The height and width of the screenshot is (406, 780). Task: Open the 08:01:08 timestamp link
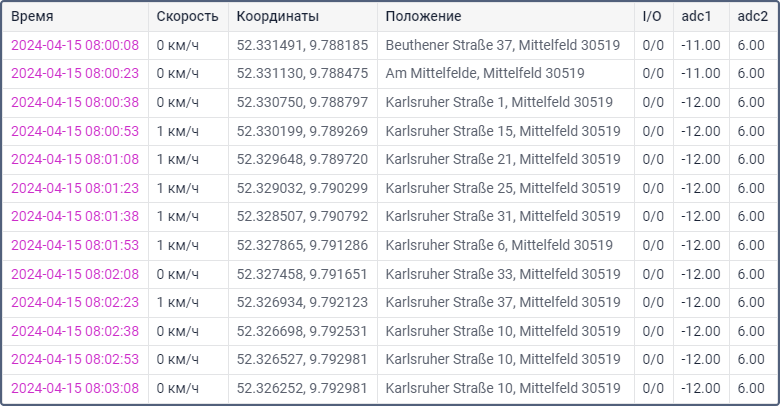(75, 159)
